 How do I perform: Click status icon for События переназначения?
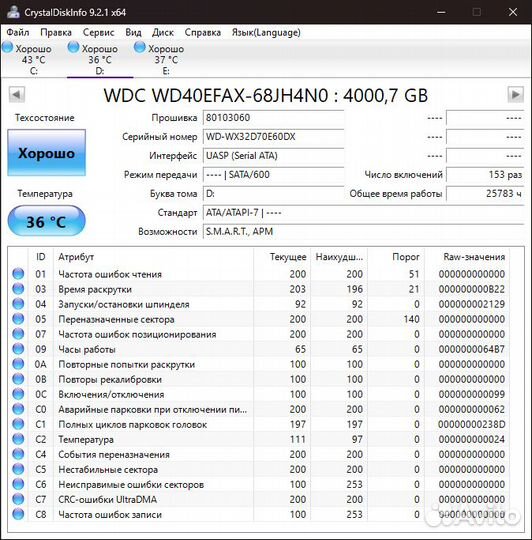click(18, 454)
